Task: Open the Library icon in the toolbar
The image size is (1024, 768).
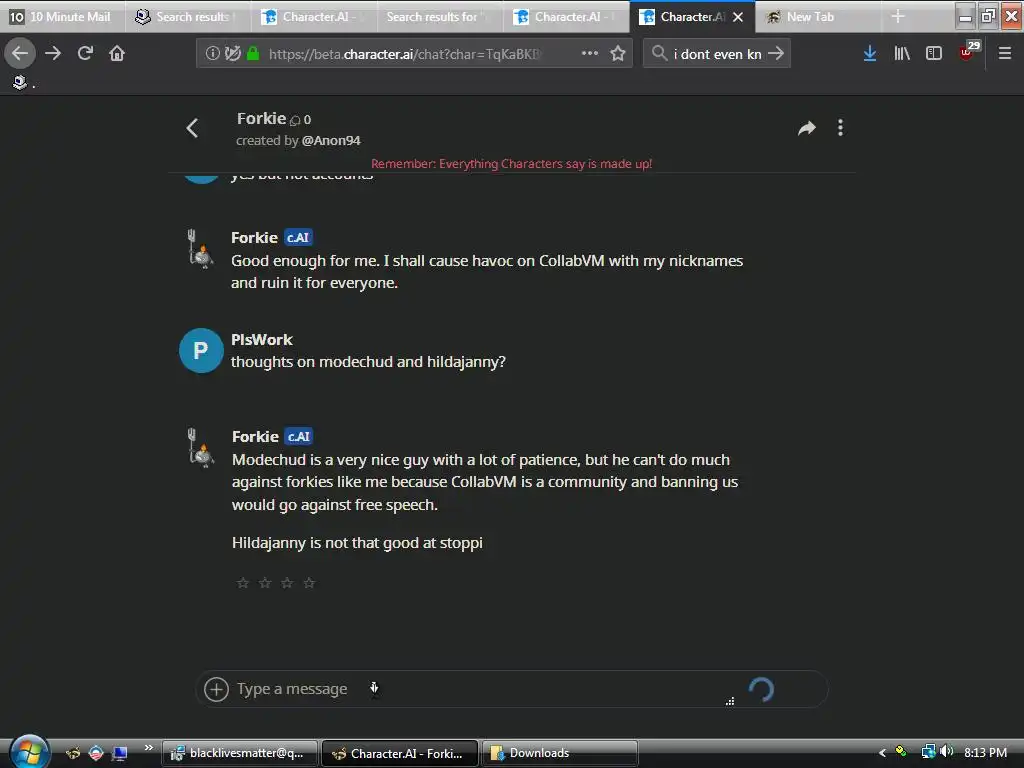Action: (x=902, y=54)
